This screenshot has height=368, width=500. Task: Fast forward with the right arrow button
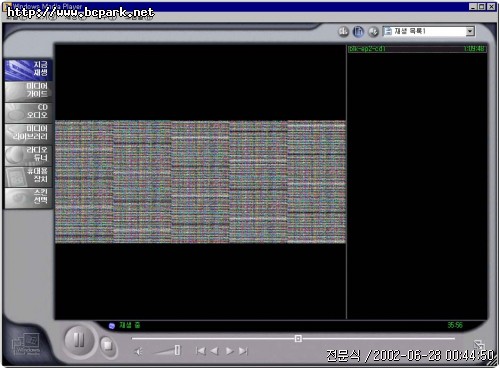point(229,351)
